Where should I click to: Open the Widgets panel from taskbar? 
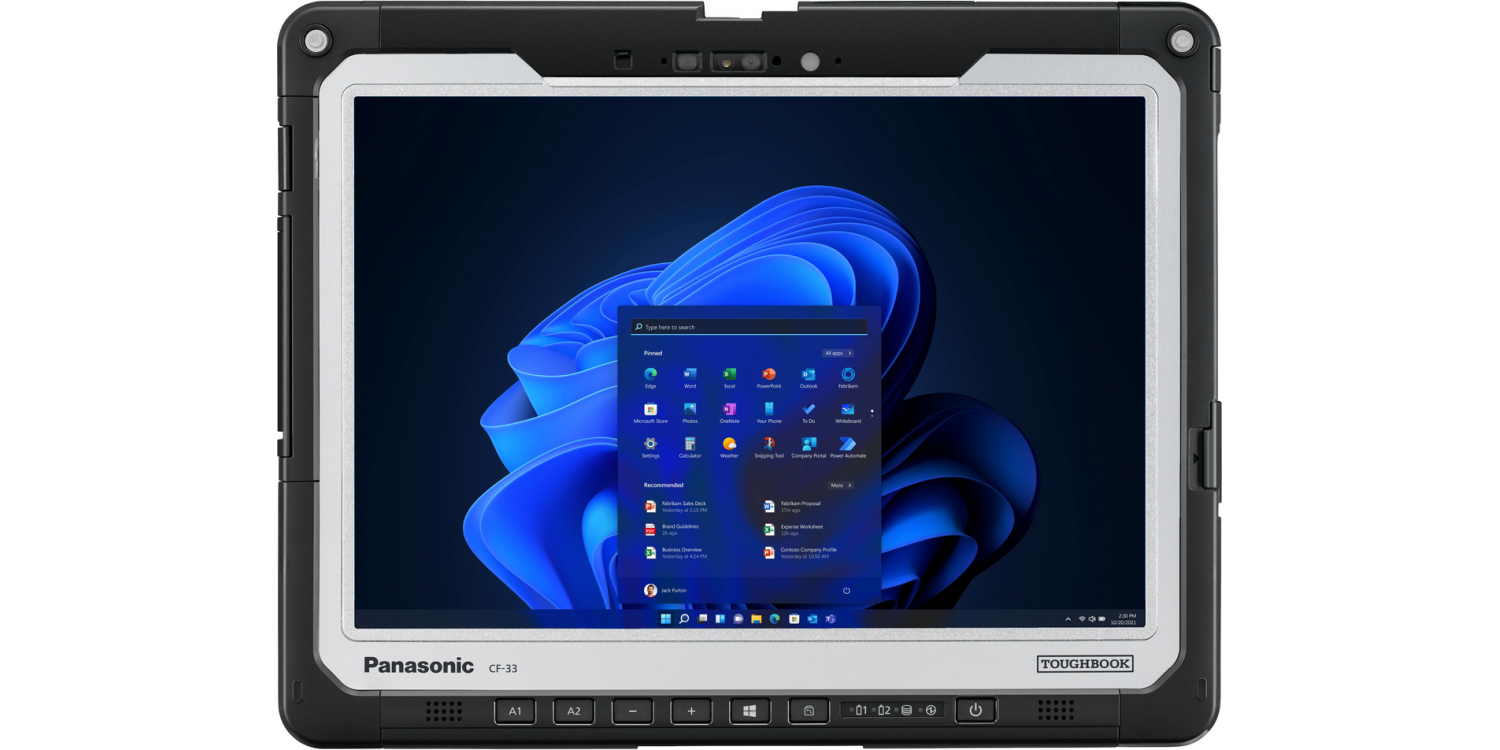tap(720, 619)
